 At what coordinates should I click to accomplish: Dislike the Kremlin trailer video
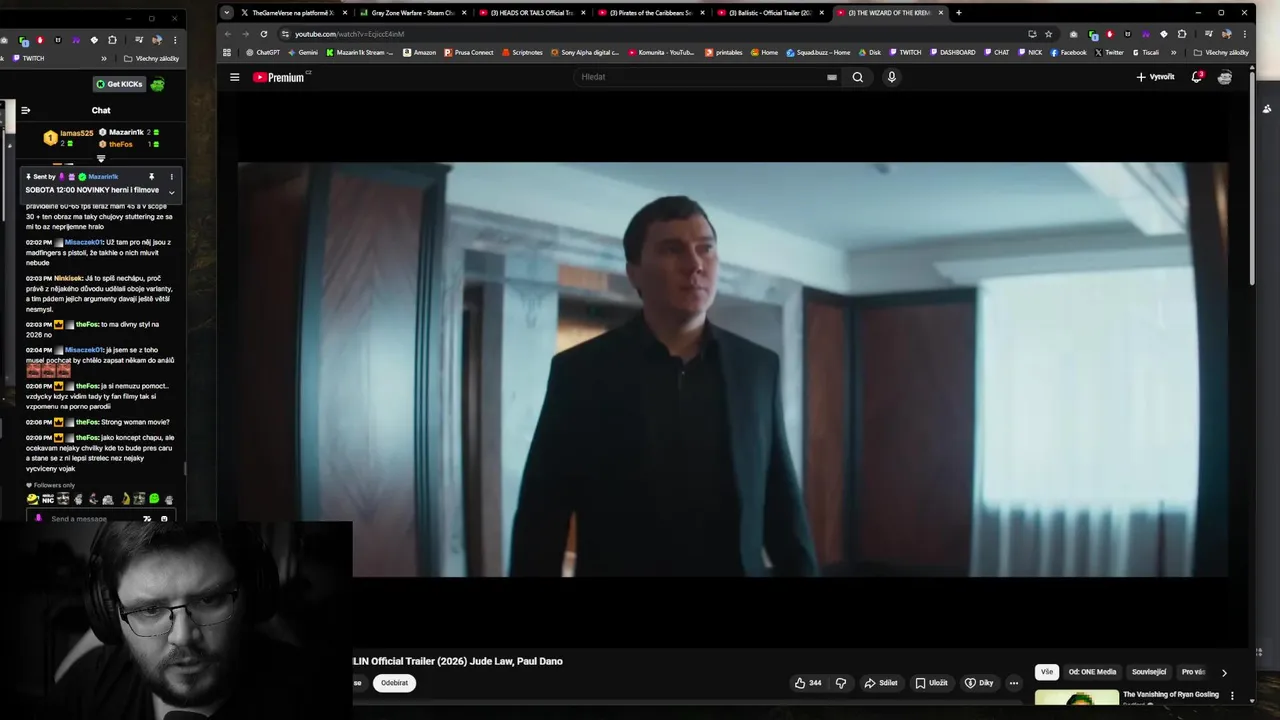841,683
